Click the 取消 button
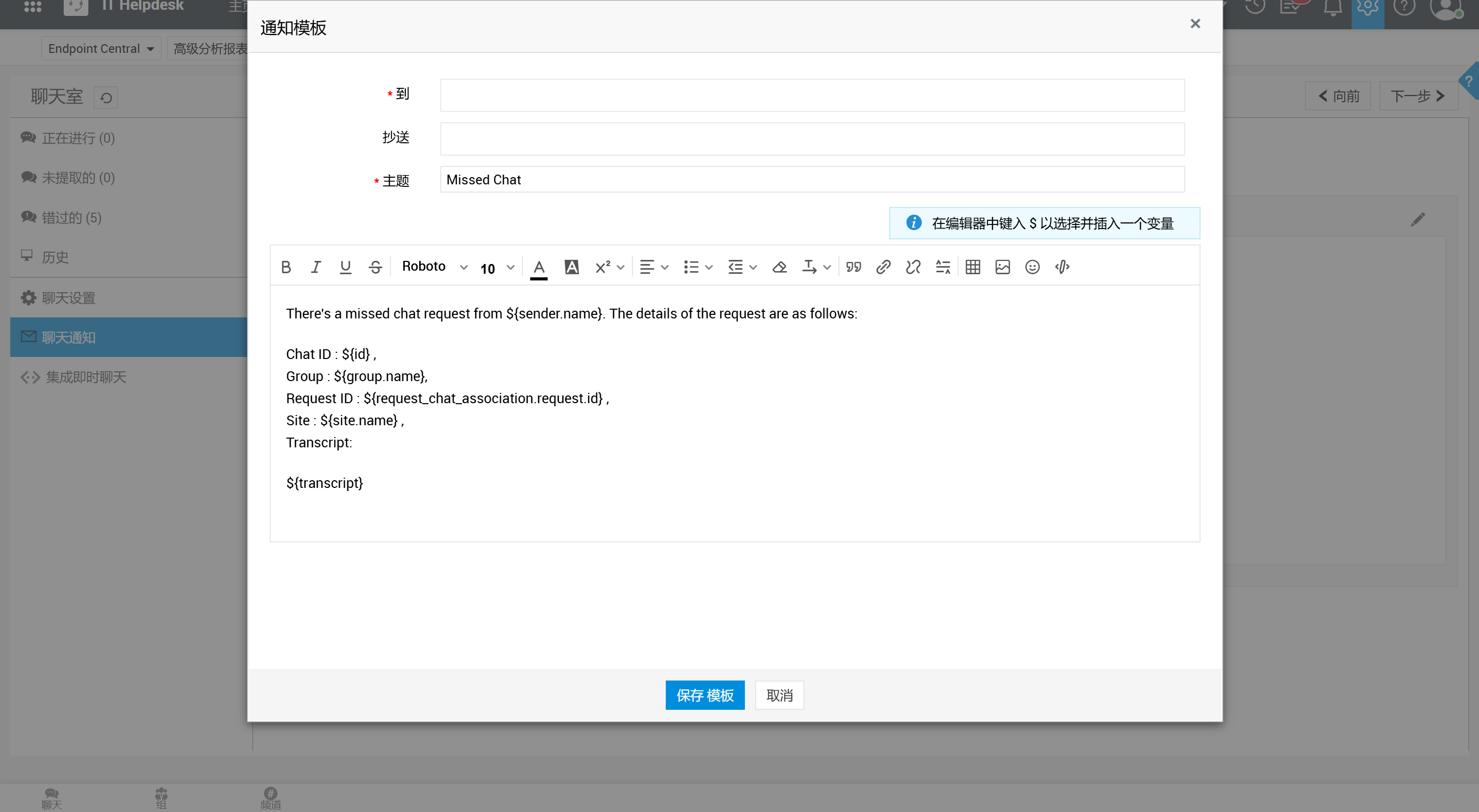The width and height of the screenshot is (1479, 812). (779, 695)
